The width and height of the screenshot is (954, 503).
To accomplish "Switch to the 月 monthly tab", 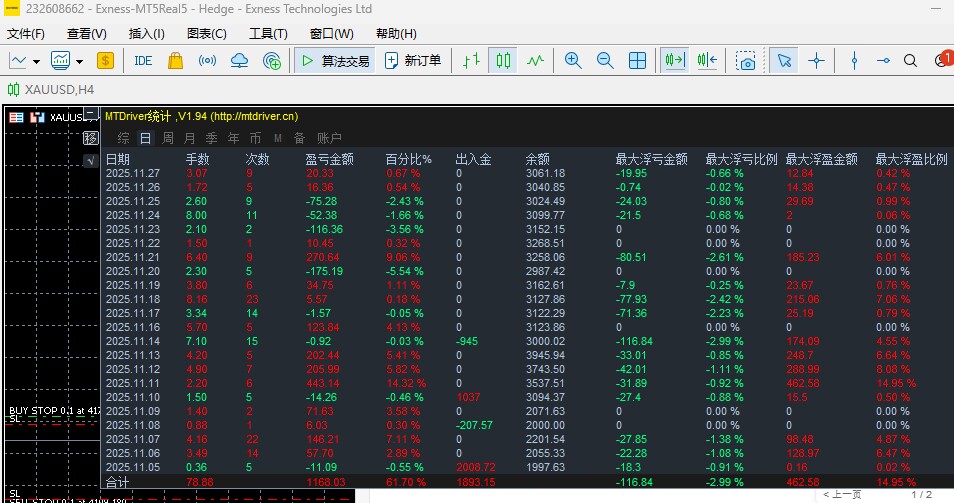I will (x=189, y=138).
